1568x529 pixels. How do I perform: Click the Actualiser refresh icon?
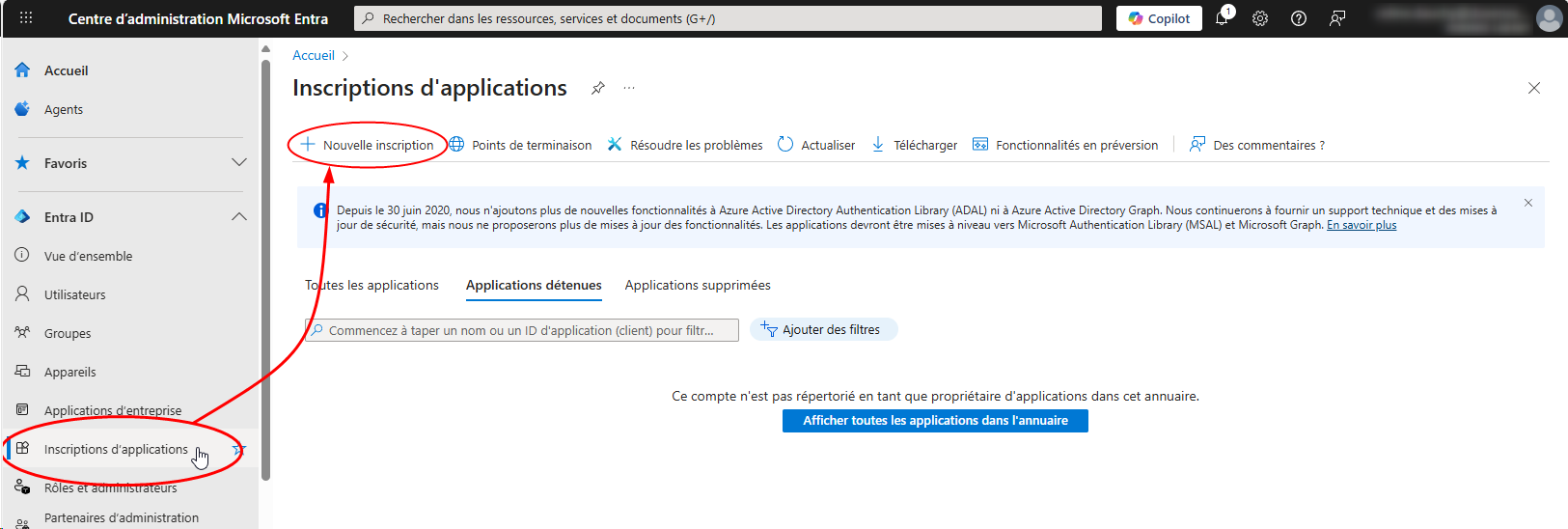(x=785, y=145)
